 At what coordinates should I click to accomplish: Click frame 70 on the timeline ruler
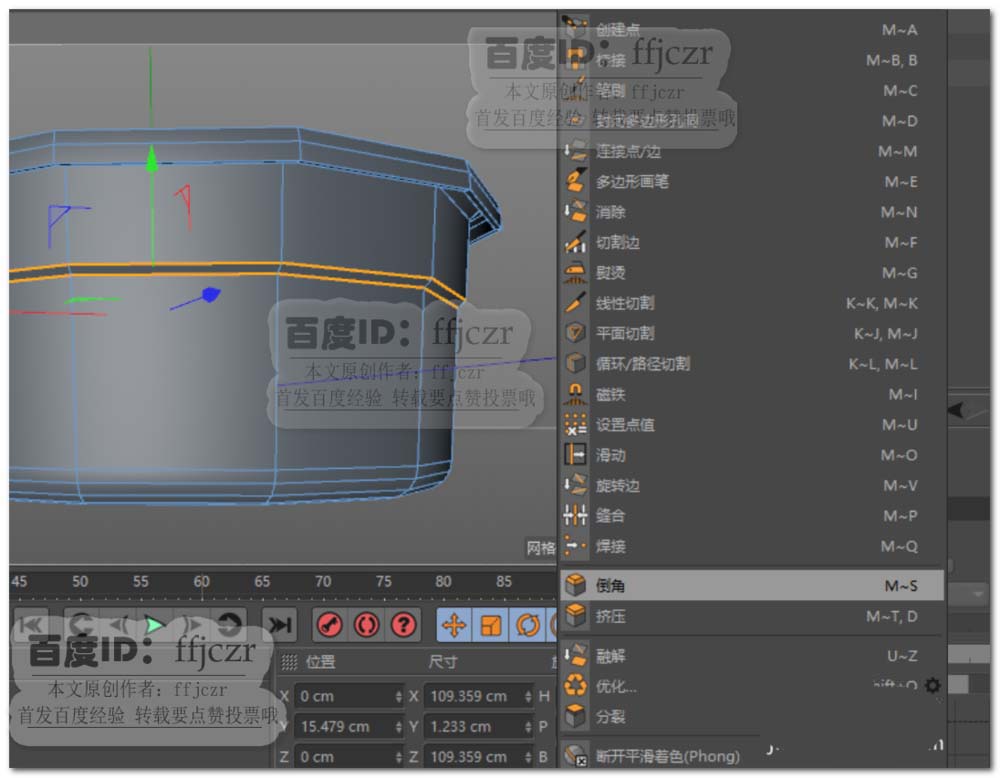click(x=323, y=582)
